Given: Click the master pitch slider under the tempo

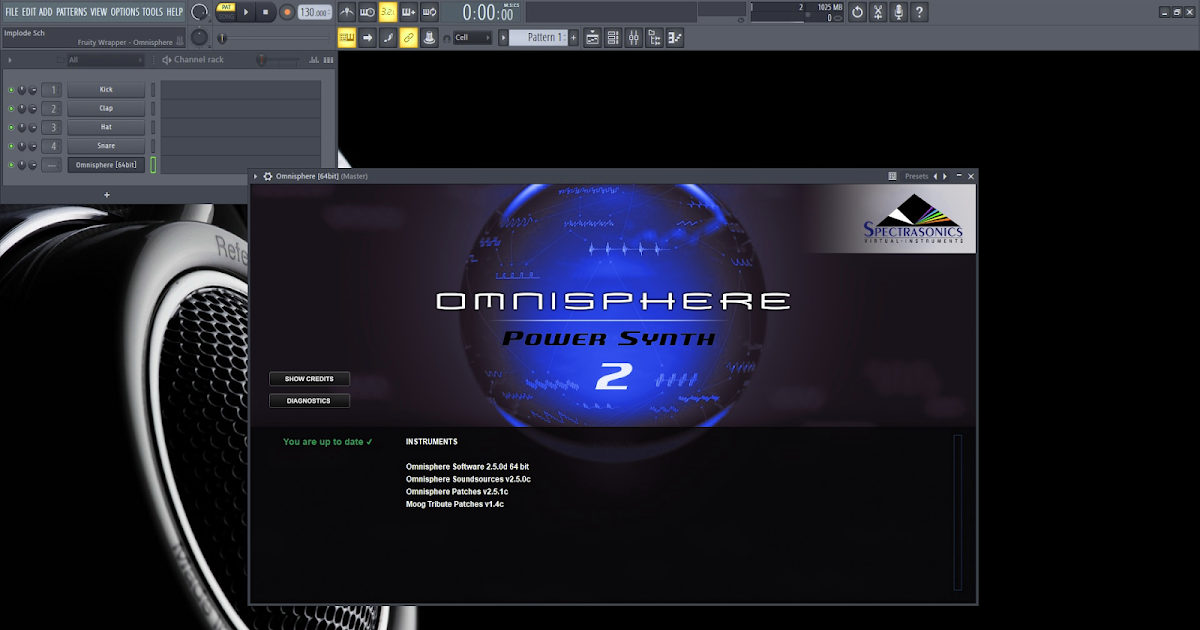Looking at the screenshot, I should pos(275,38).
